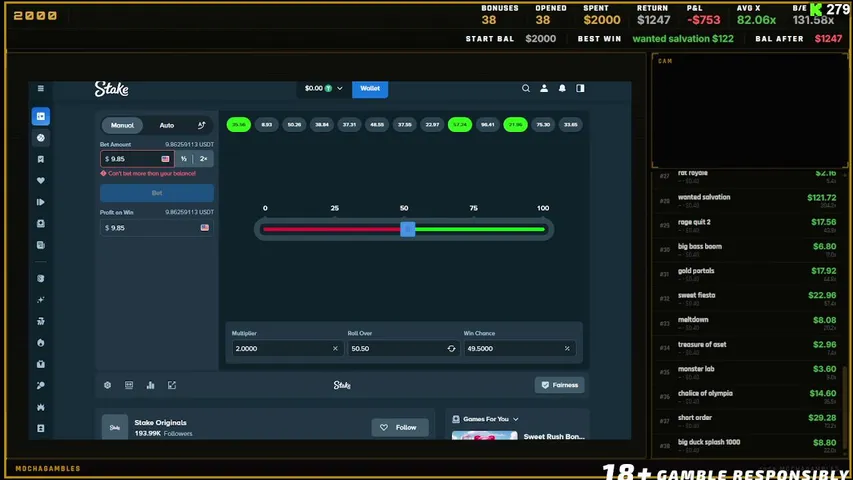853x480 pixels.
Task: Click the Wallet button
Action: [370, 88]
